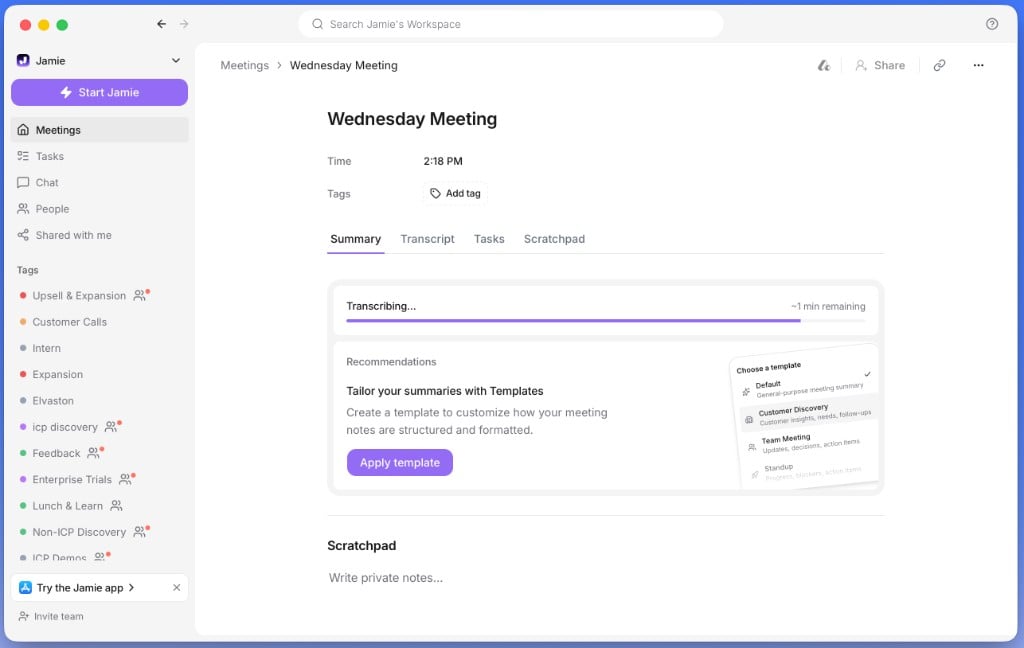Select the Intern tag
This screenshot has height=648, width=1024.
pos(46,348)
